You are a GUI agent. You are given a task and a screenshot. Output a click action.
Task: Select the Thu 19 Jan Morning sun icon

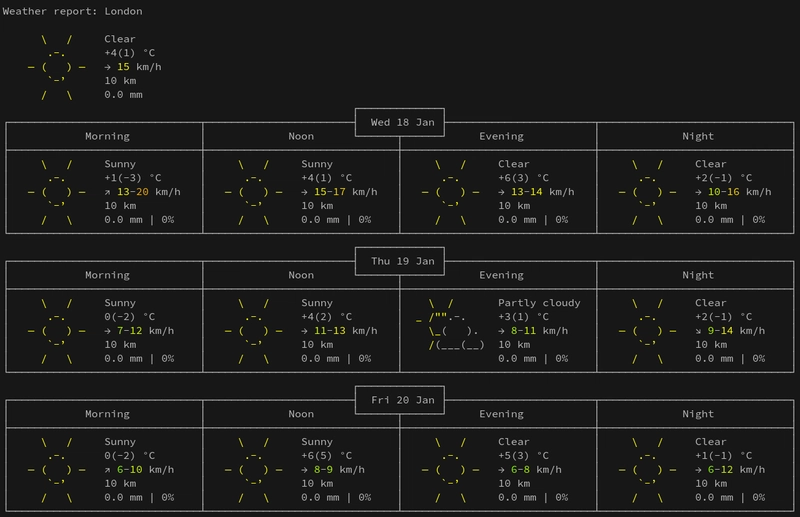pyautogui.click(x=56, y=331)
